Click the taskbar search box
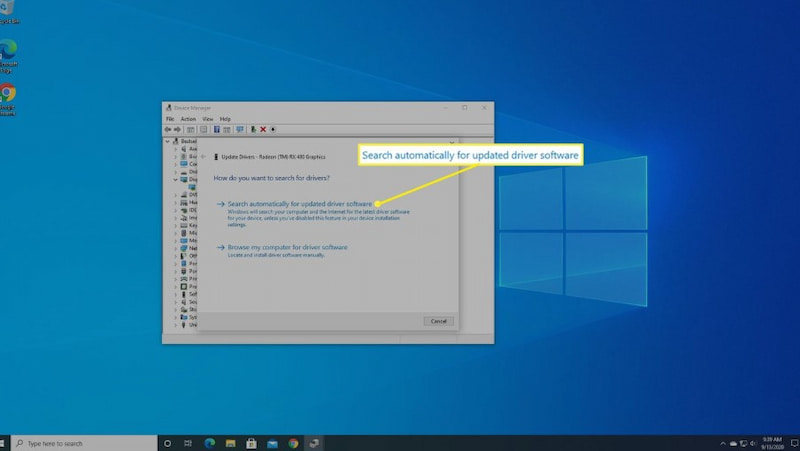This screenshot has height=451, width=800. tap(85, 443)
